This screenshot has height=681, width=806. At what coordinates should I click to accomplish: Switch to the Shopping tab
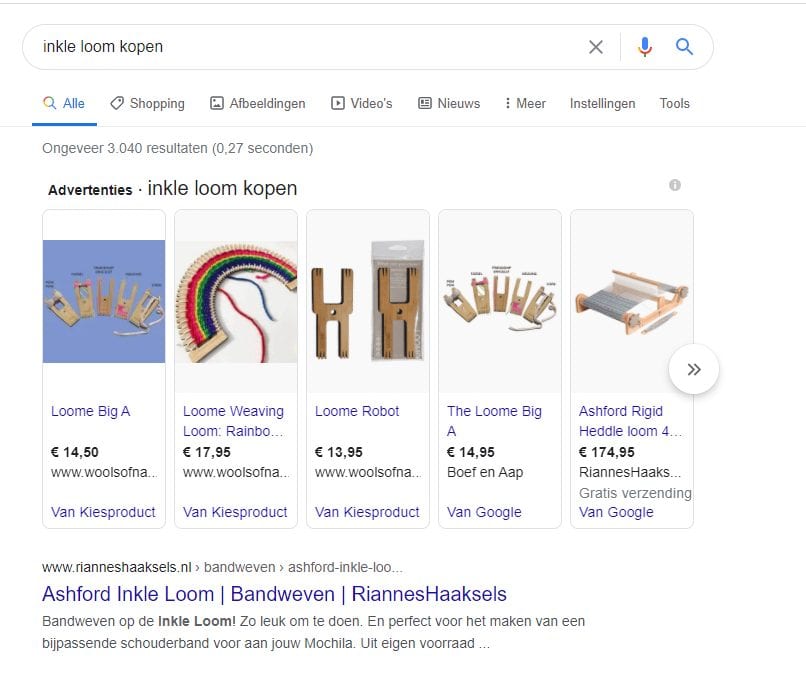(148, 103)
